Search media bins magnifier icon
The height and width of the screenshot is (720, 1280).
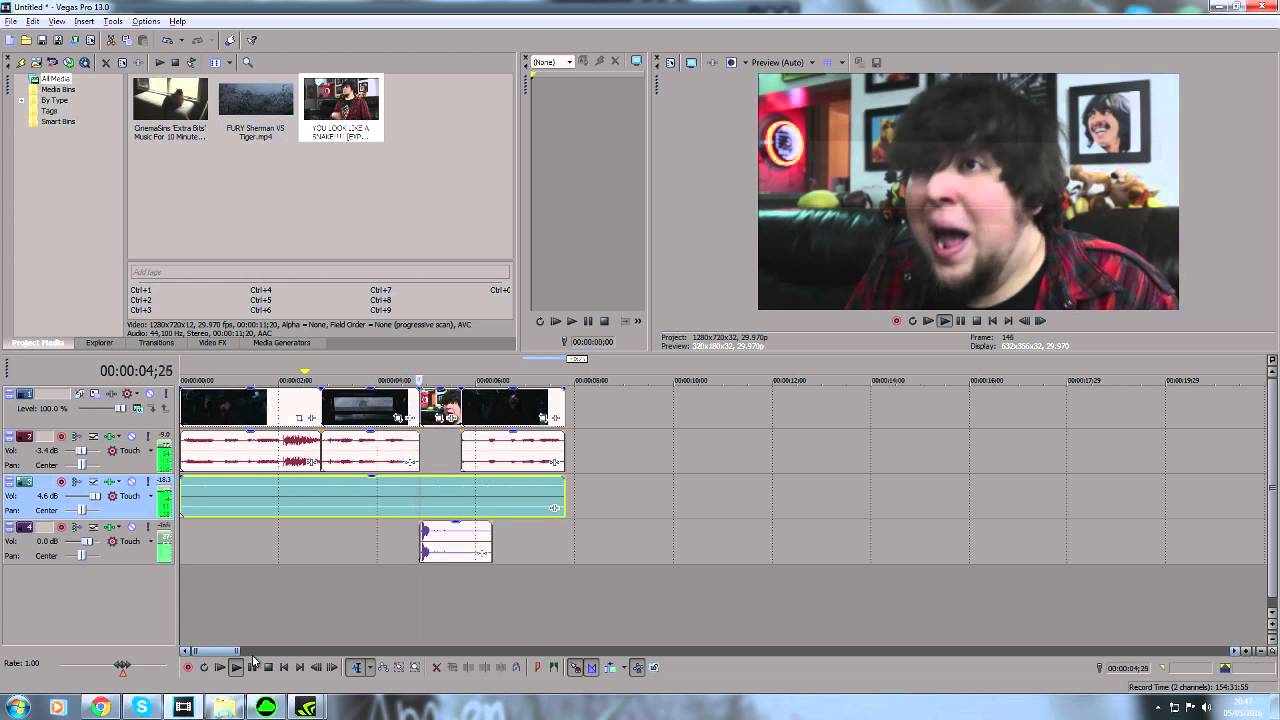pos(247,62)
